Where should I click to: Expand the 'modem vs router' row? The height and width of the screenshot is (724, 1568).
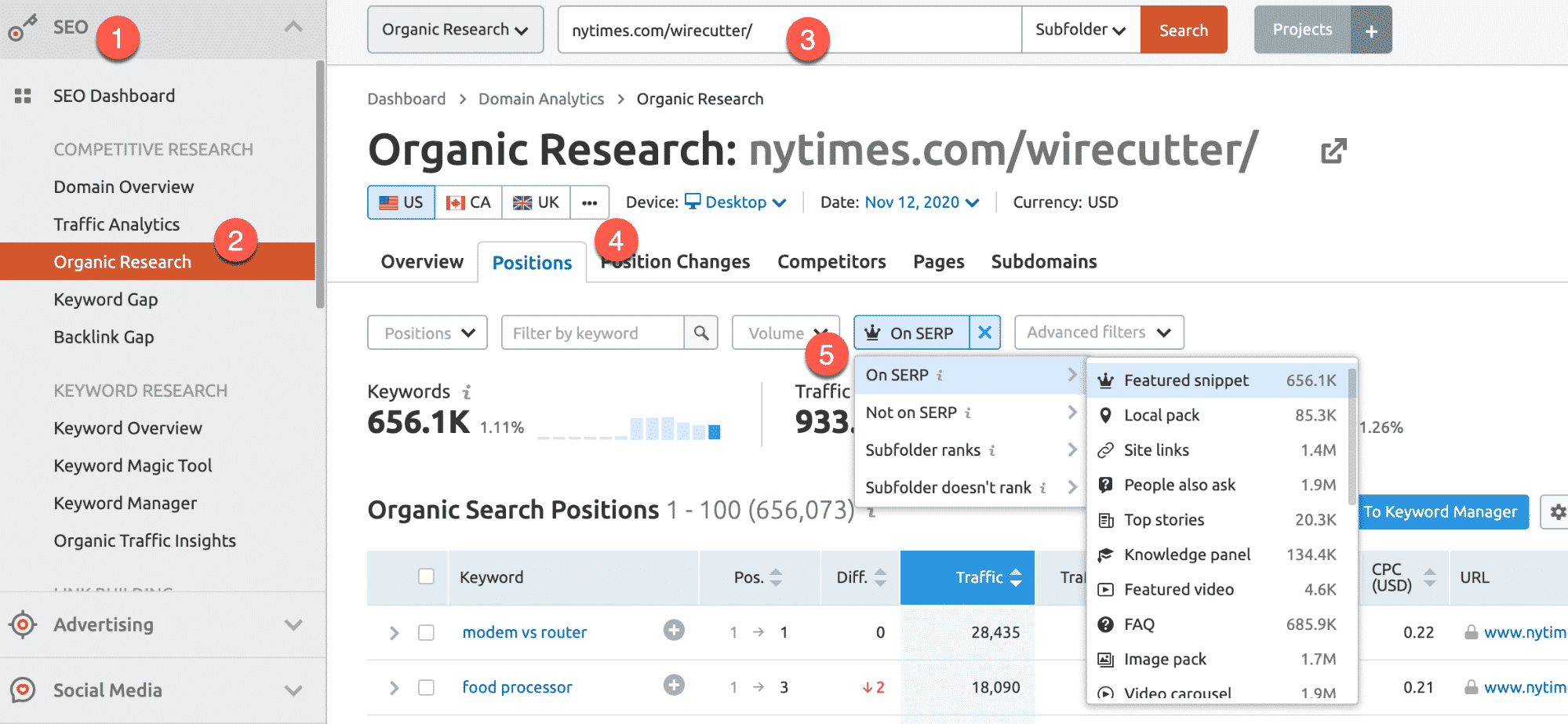coord(394,632)
